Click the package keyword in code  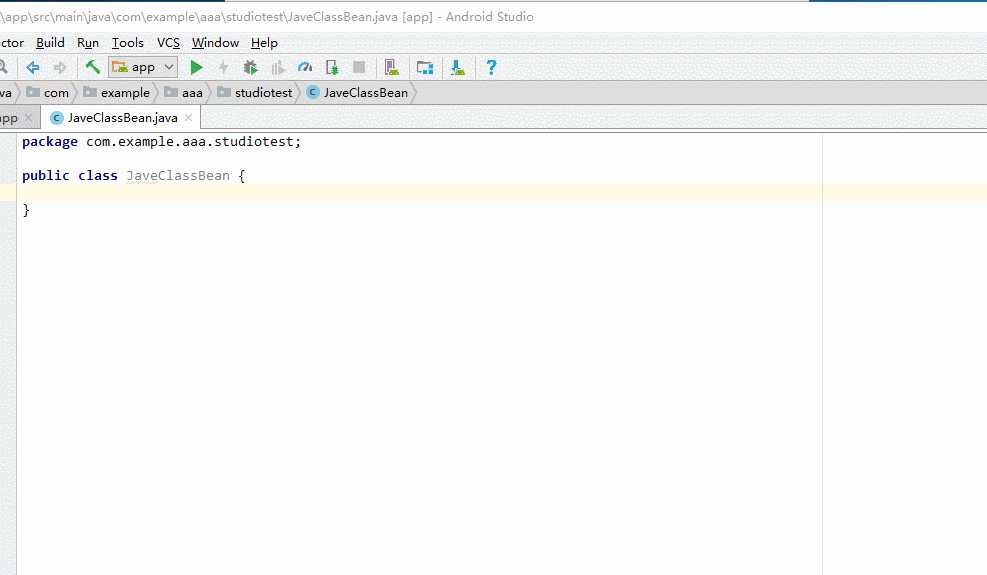point(50,142)
